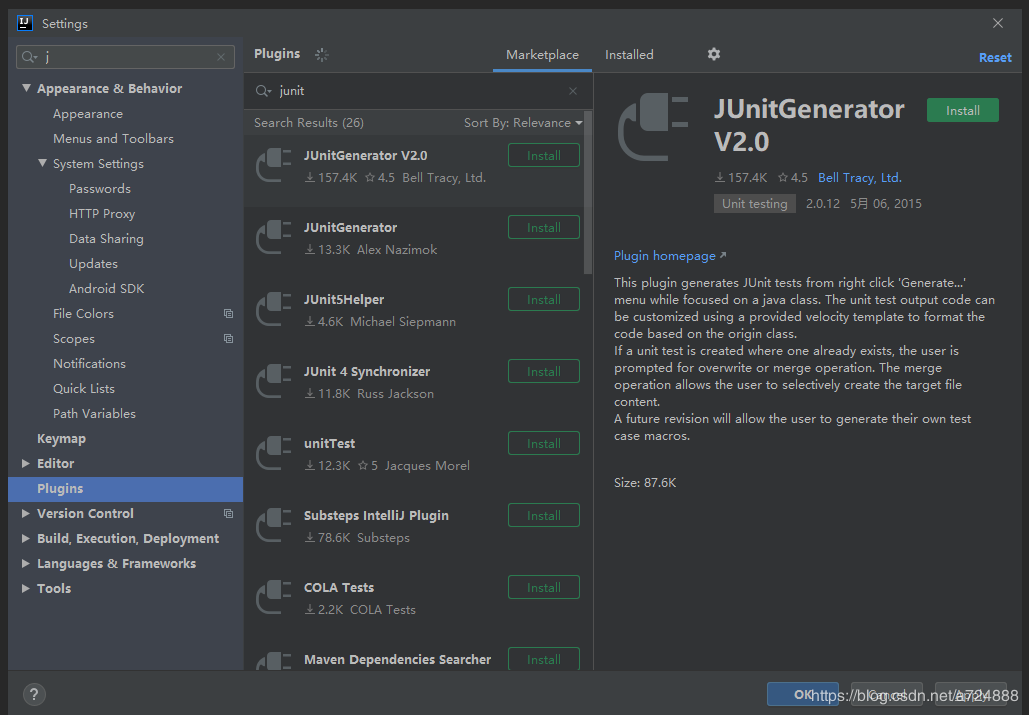Open the Keymap settings page
This screenshot has width=1029, height=715.
(x=61, y=438)
